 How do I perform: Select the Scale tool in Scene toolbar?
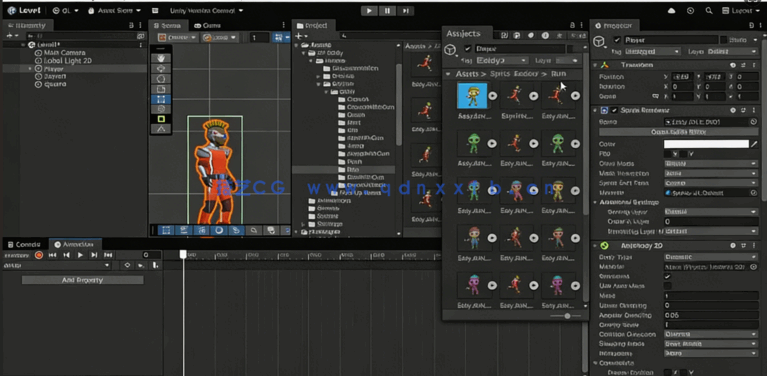click(x=161, y=89)
